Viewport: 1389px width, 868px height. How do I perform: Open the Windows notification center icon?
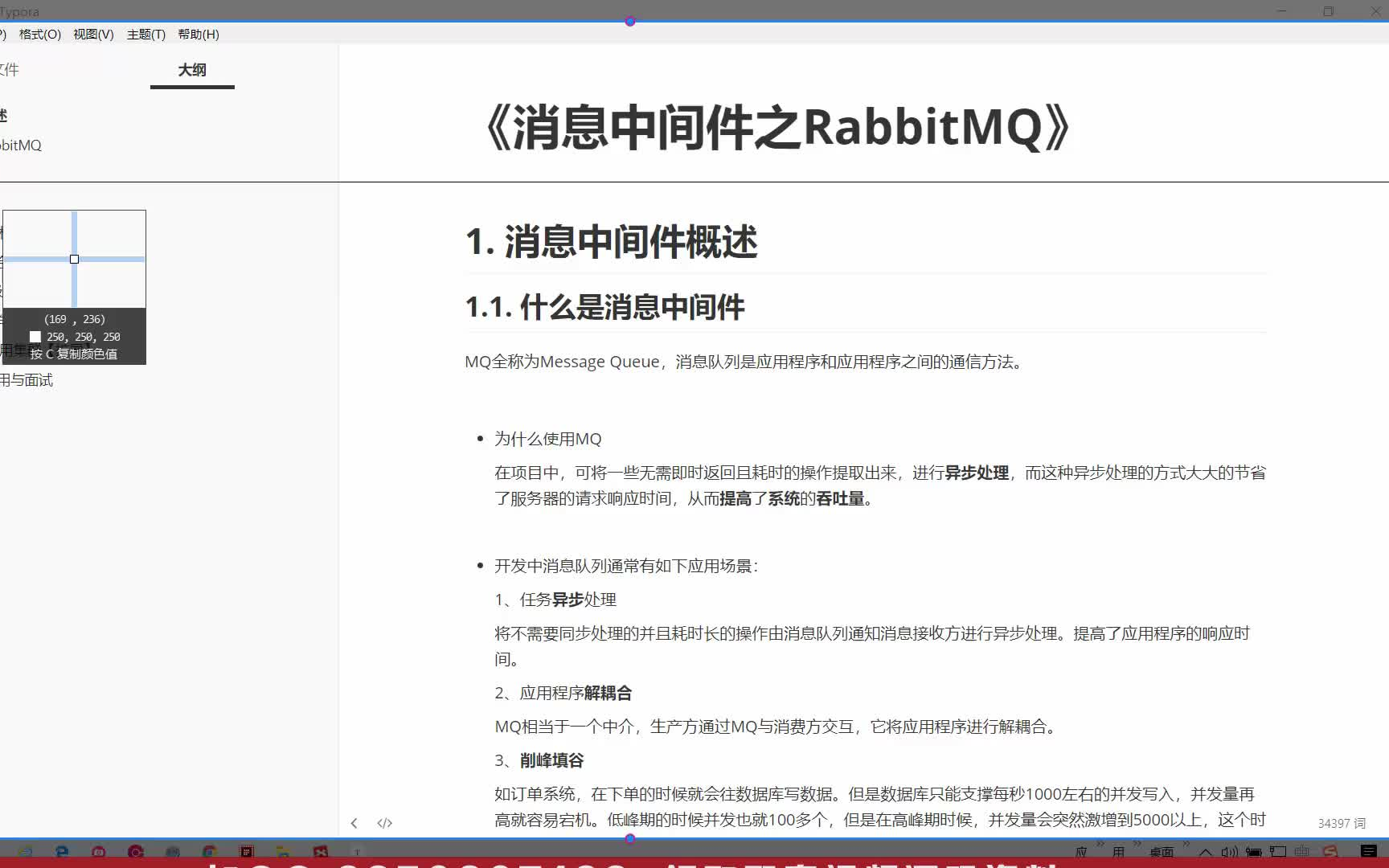coord(1369,852)
